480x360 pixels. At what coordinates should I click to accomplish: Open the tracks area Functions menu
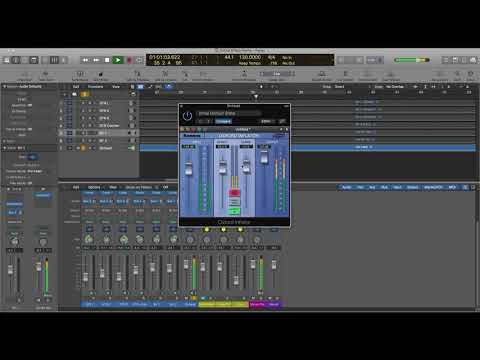(x=96, y=87)
